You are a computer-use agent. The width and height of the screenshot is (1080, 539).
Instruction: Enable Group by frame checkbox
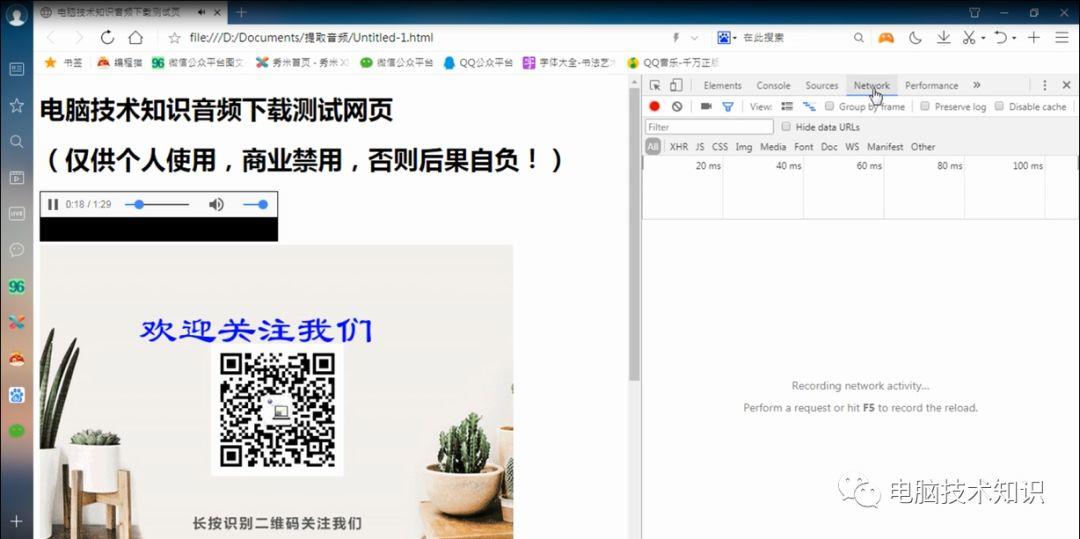829,106
